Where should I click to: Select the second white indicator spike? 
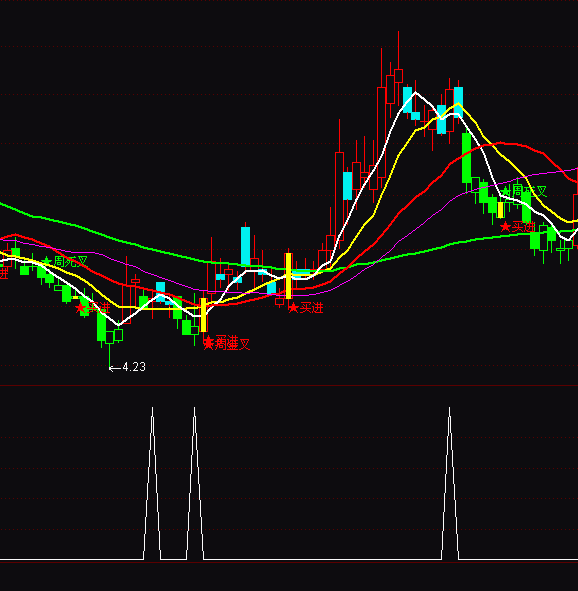pos(194,483)
